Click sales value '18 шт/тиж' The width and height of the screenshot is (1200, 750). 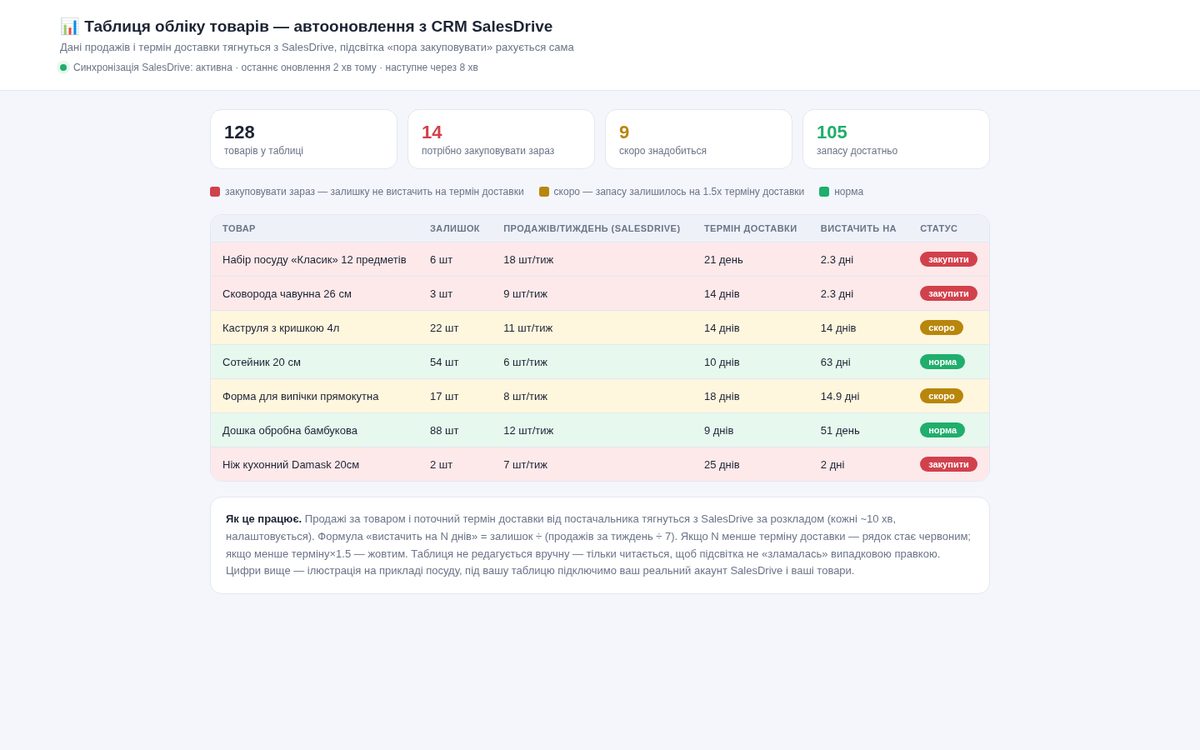(528, 259)
